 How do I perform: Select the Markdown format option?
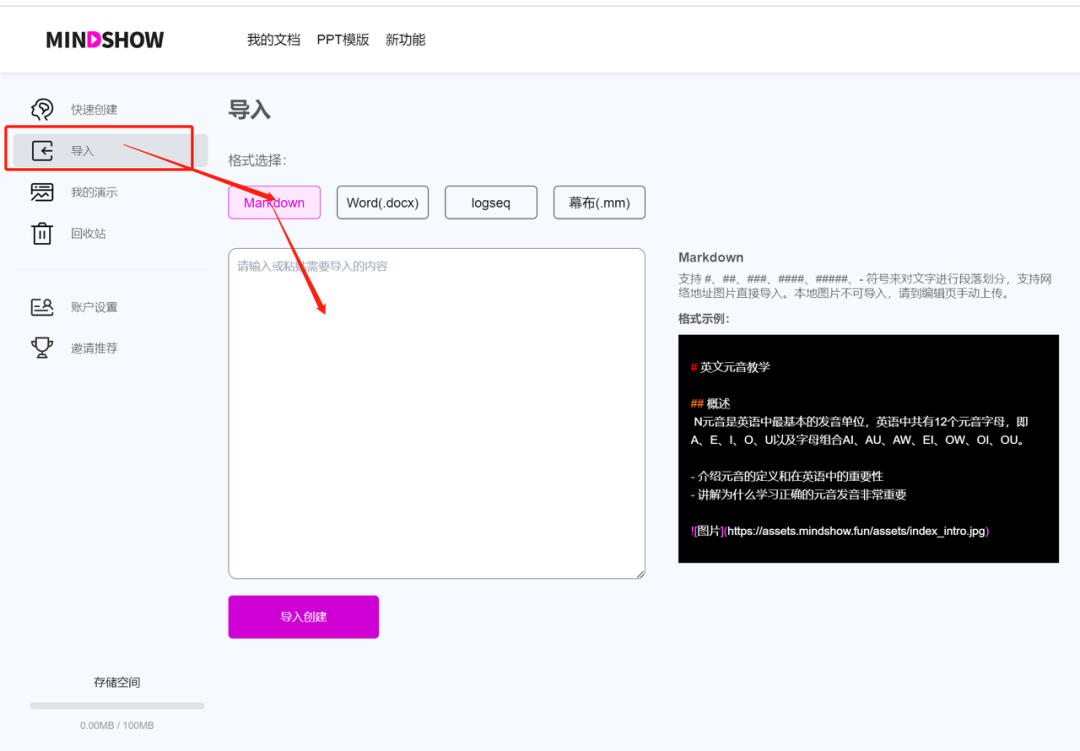point(274,202)
